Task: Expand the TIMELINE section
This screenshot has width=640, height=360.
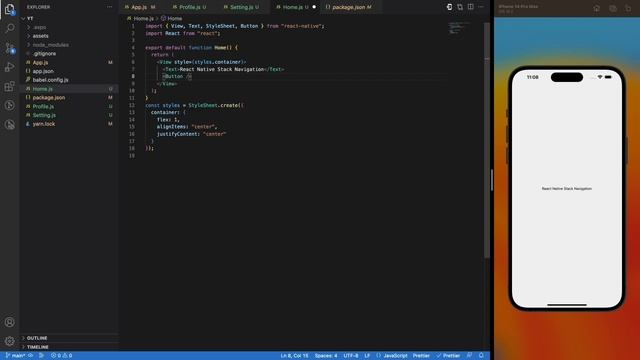Action: (x=38, y=347)
